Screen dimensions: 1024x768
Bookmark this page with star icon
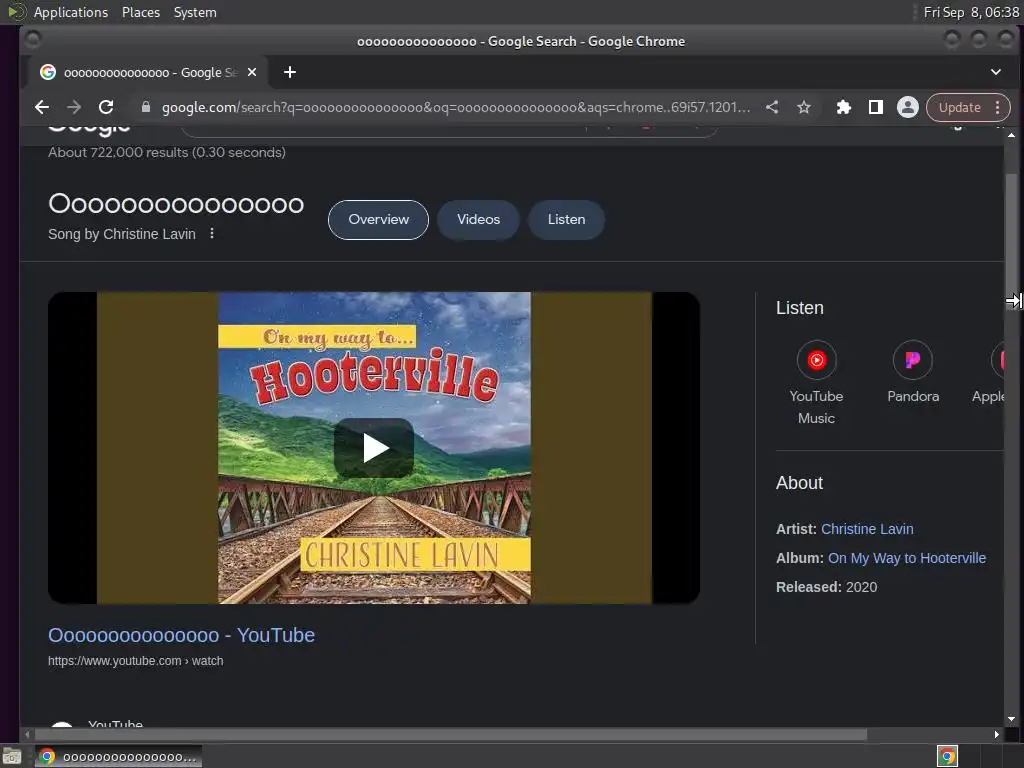click(x=804, y=107)
